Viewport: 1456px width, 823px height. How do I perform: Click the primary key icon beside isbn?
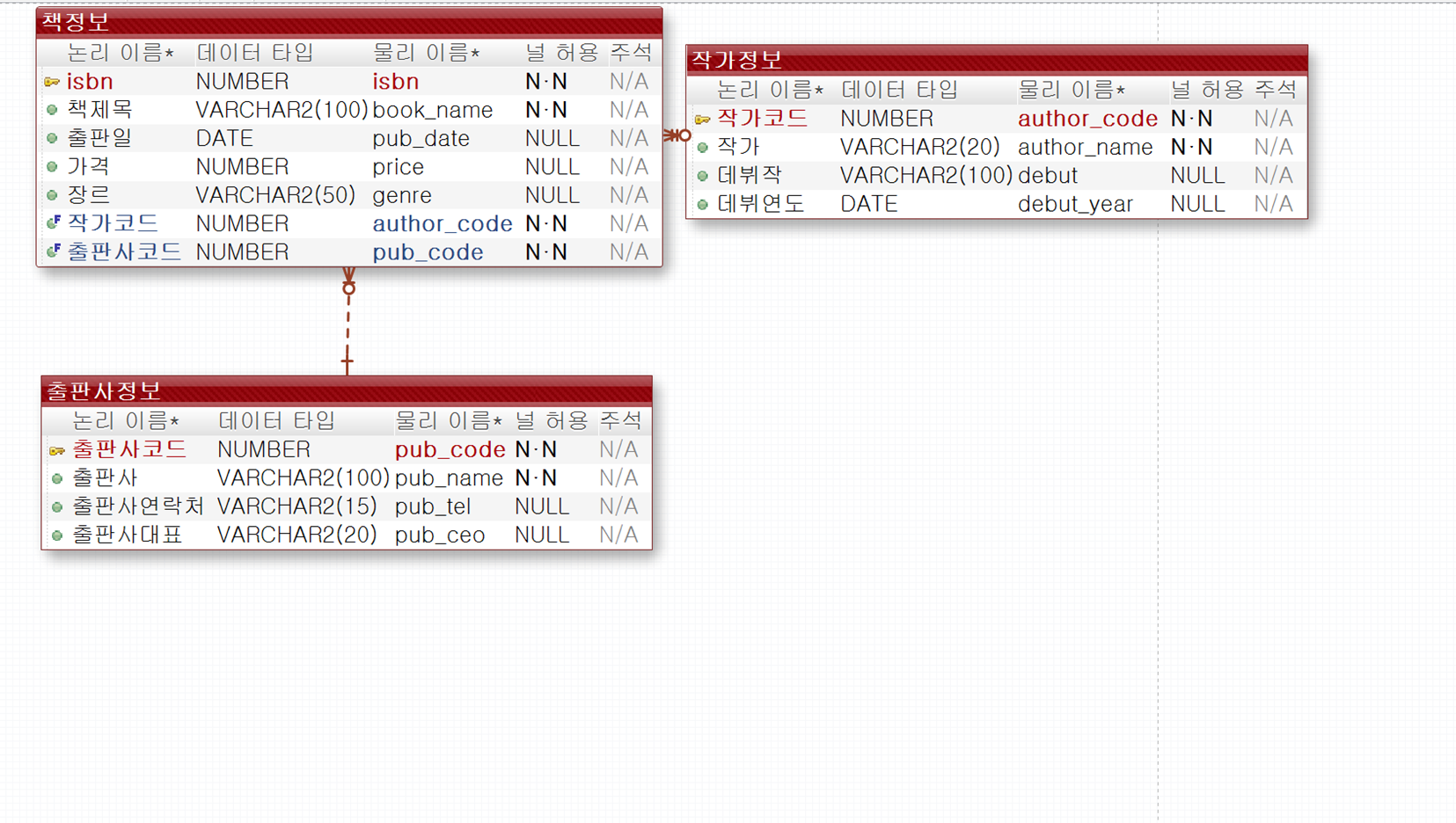coord(52,82)
